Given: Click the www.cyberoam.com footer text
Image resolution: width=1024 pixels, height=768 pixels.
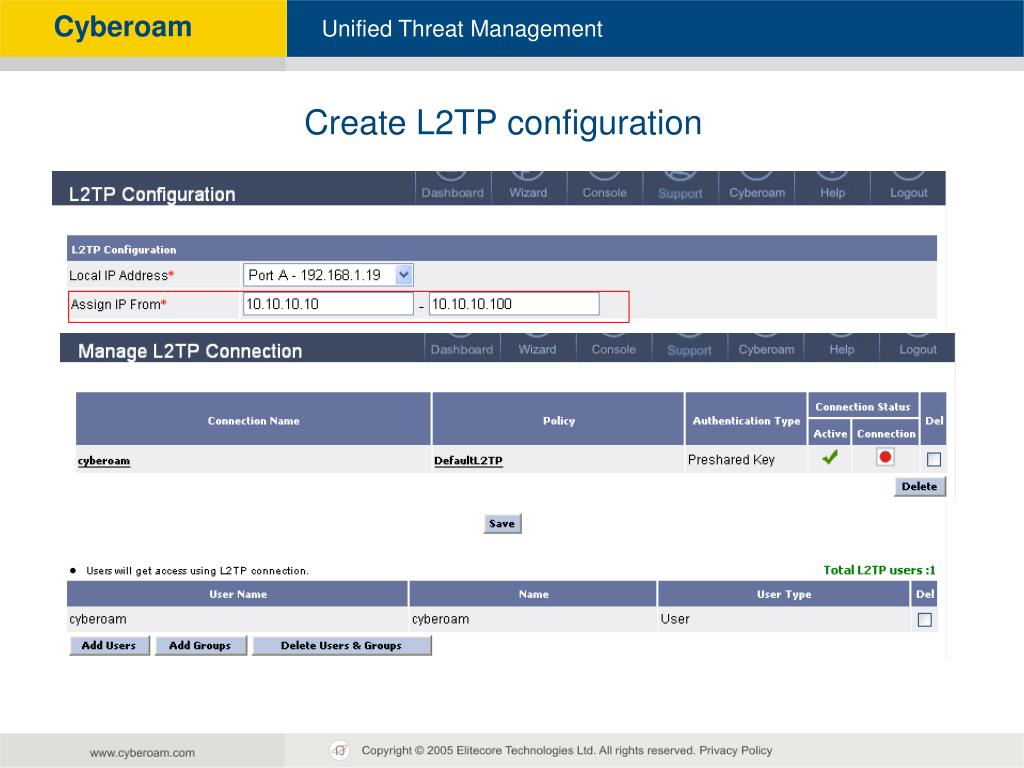Looking at the screenshot, I should [x=142, y=752].
